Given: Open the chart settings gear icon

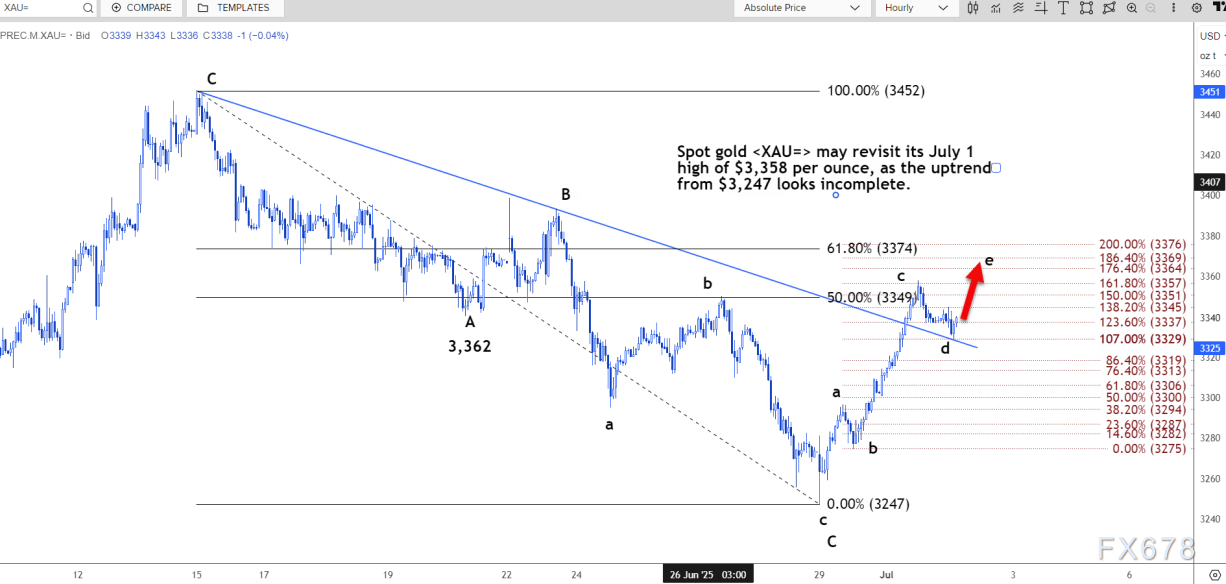Looking at the screenshot, I should [x=1197, y=8].
